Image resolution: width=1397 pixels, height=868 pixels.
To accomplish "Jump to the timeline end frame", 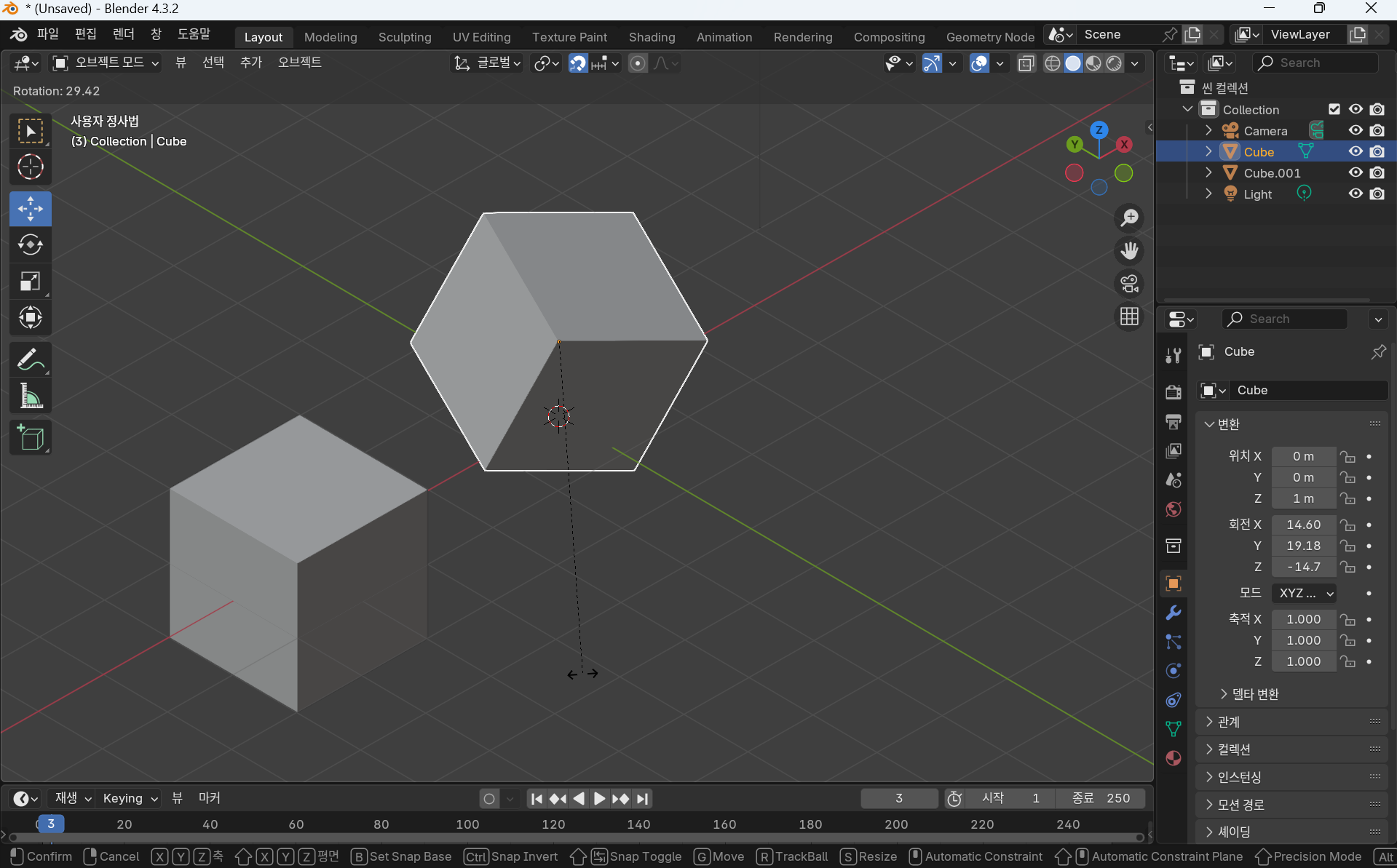I will coord(642,799).
